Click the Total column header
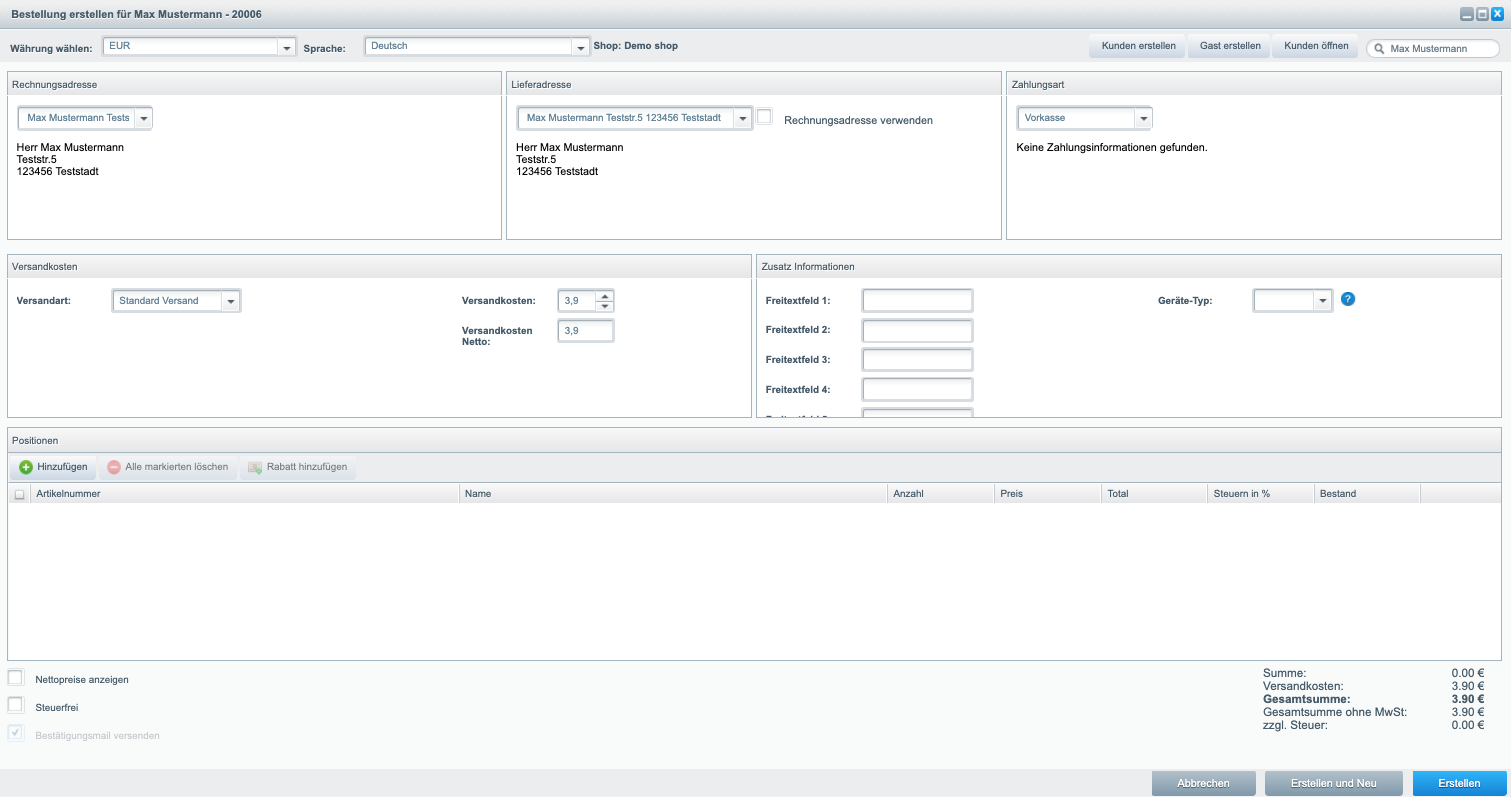 point(1154,494)
